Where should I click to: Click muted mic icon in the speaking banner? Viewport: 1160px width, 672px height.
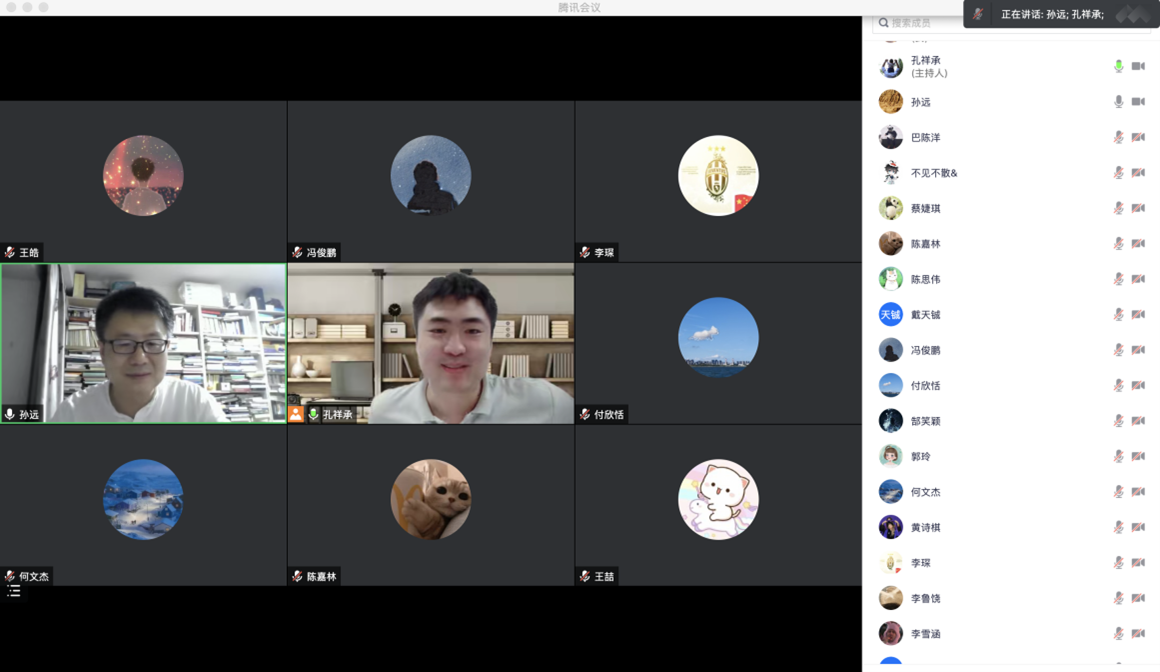tap(979, 14)
